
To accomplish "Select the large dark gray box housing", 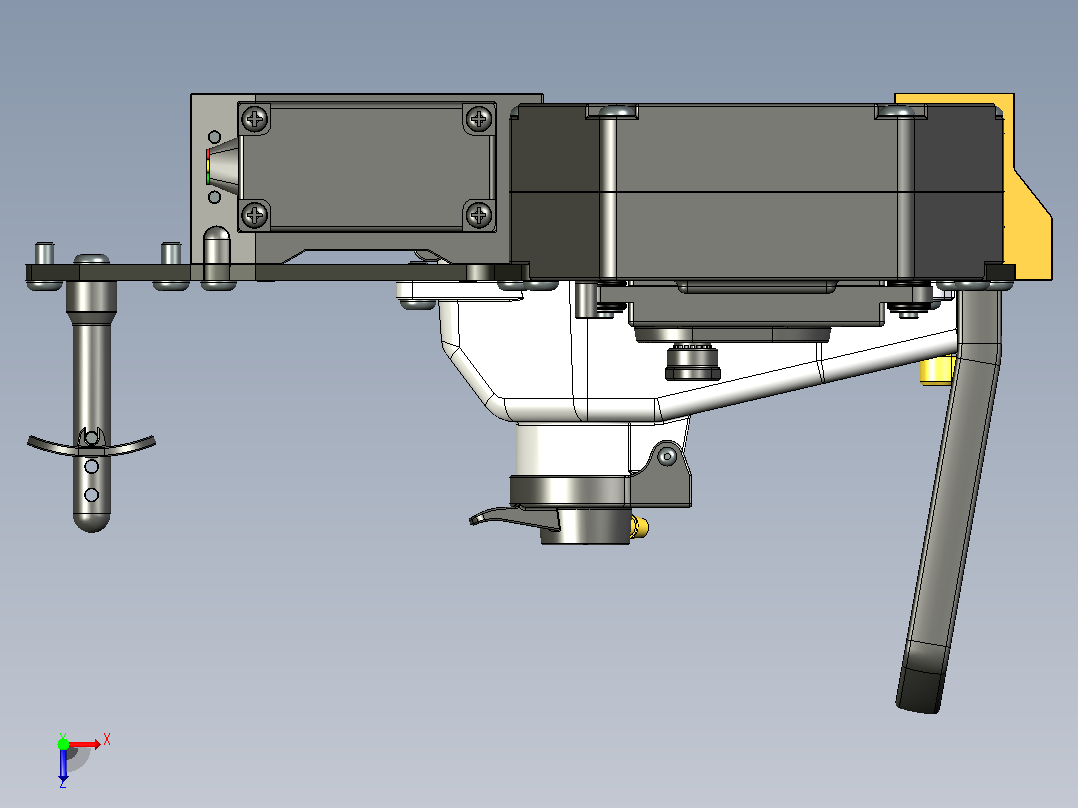I will pos(756,192).
